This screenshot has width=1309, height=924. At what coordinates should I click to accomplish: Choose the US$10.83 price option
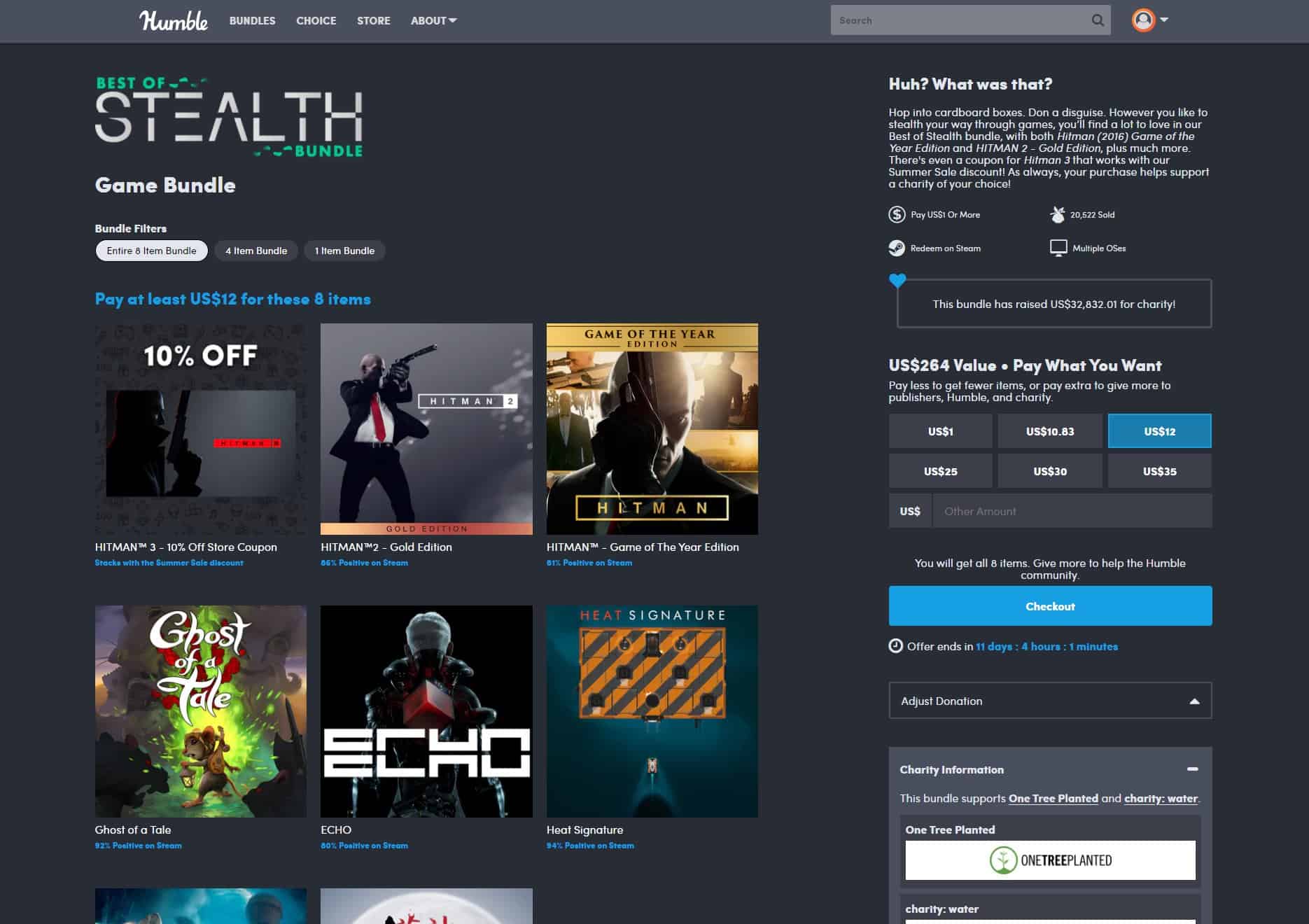(x=1049, y=431)
